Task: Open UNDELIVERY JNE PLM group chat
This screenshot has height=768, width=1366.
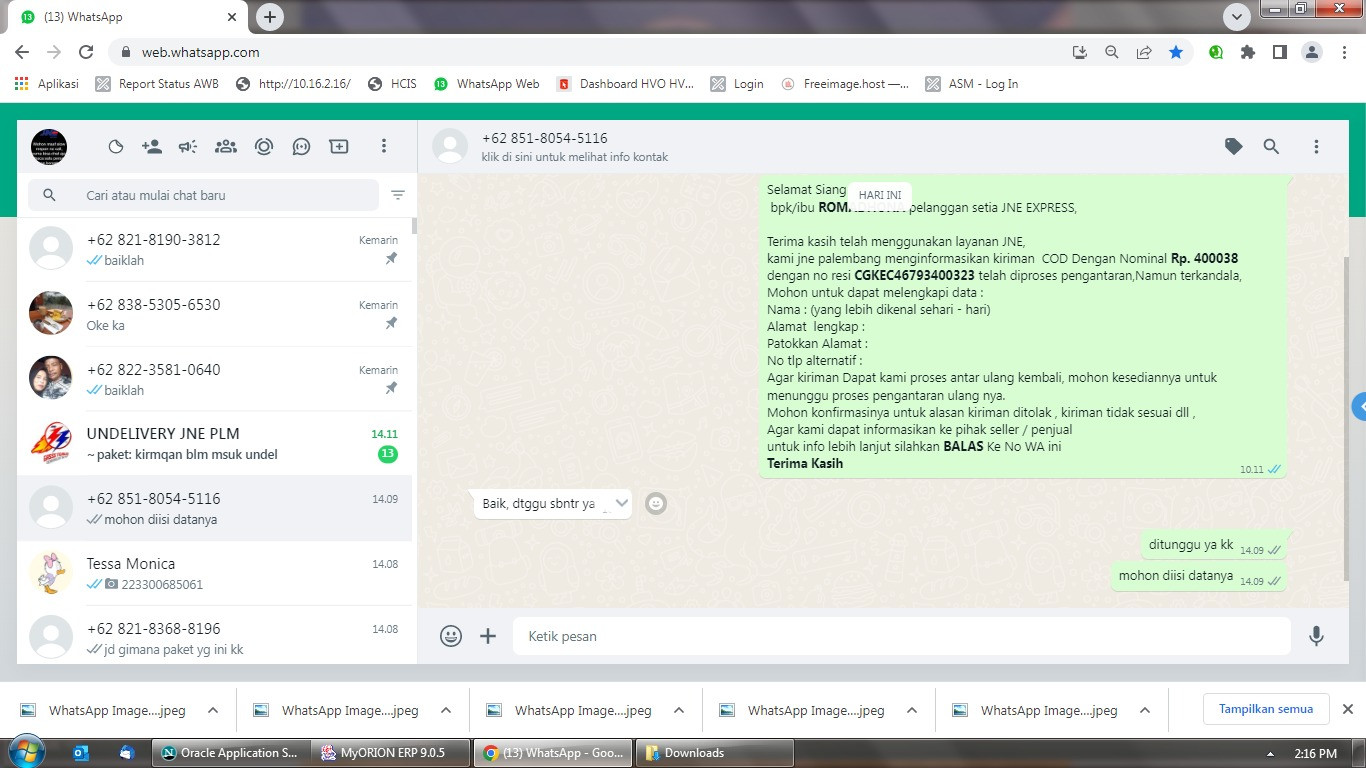Action: [214, 444]
